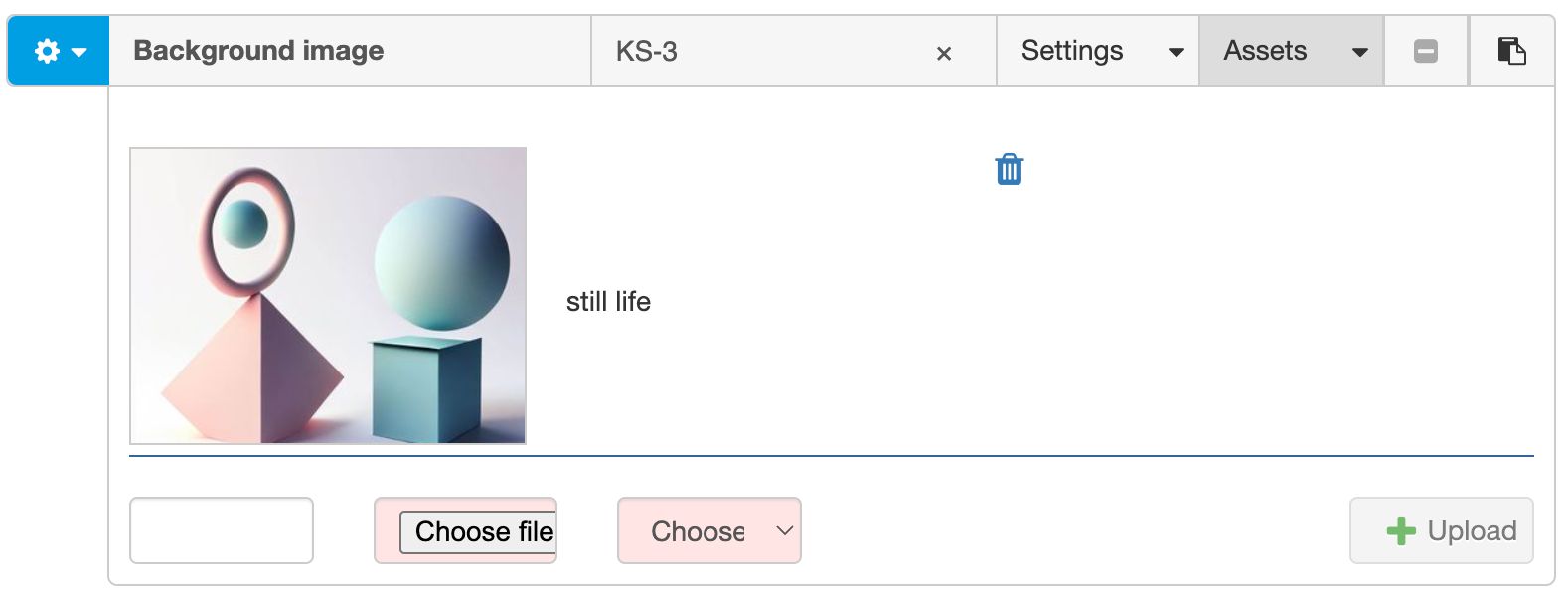Click the clipboard copy icon
This screenshot has width=1568, height=594.
pos(1511,51)
